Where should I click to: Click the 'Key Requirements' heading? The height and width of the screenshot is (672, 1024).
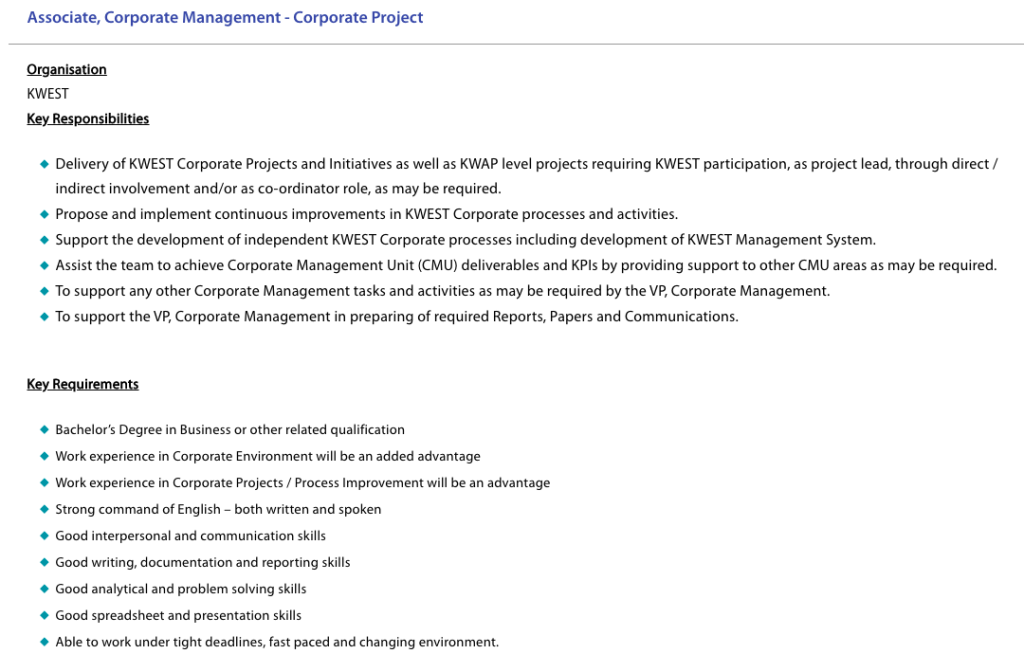[x=83, y=384]
